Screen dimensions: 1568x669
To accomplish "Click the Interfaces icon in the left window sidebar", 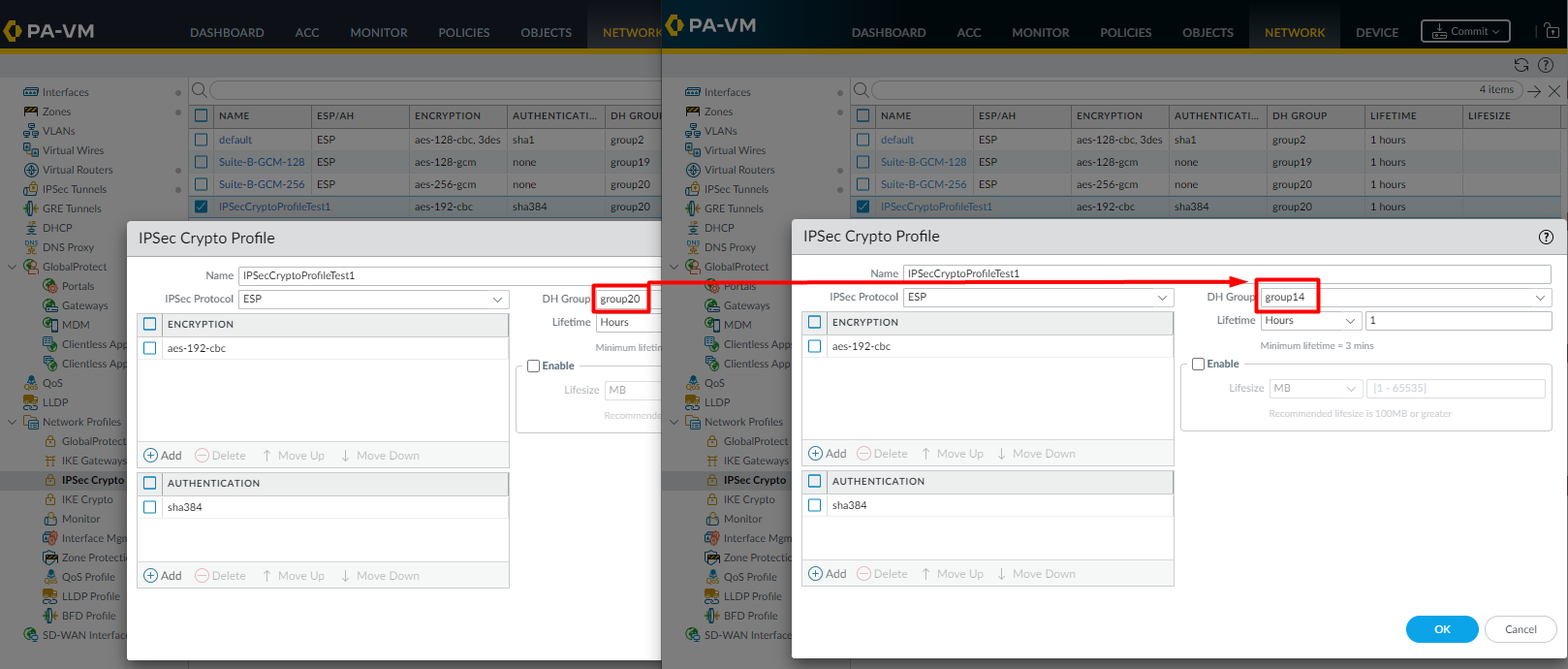I will pyautogui.click(x=31, y=92).
